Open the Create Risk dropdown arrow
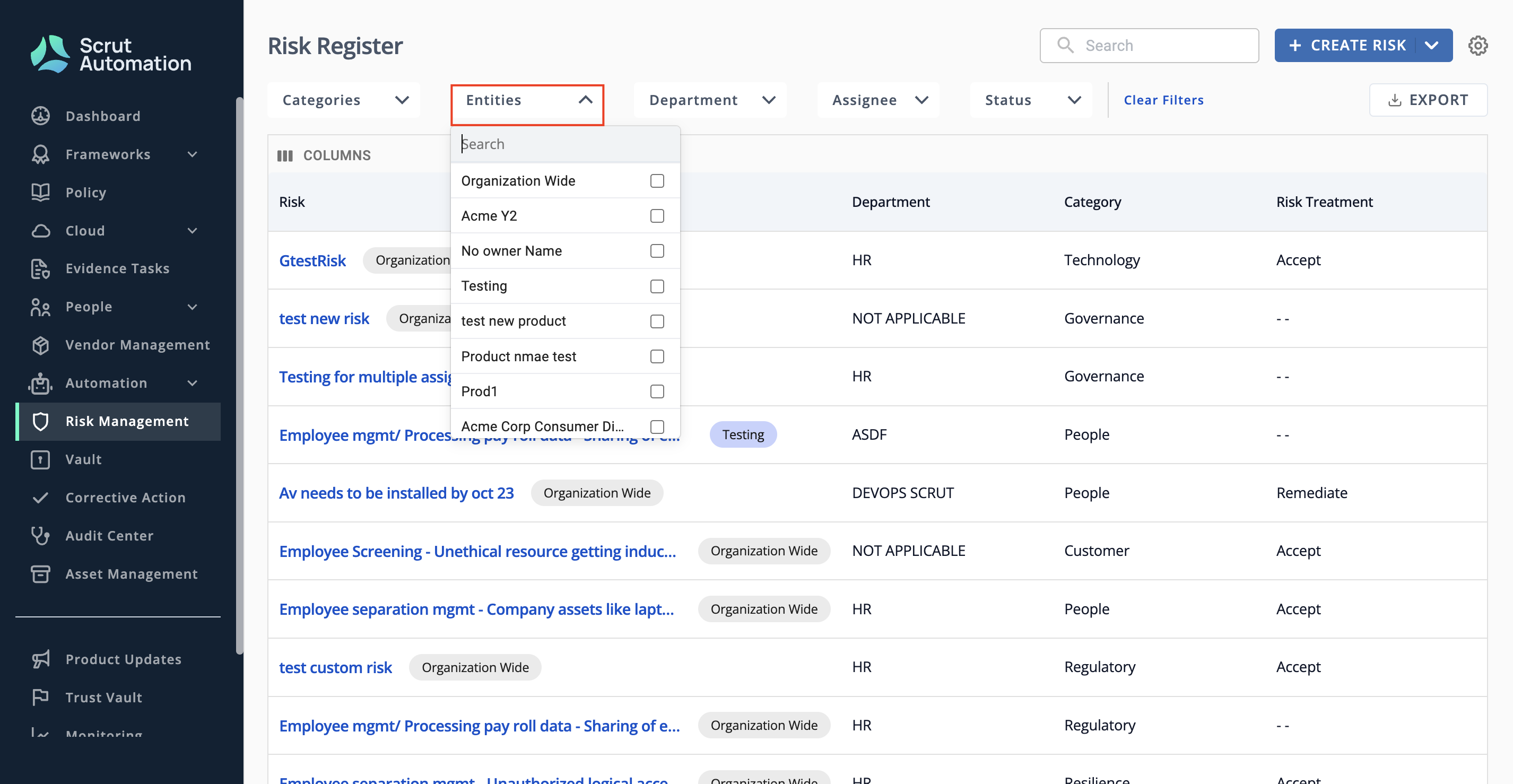Image resolution: width=1513 pixels, height=784 pixels. click(1432, 45)
